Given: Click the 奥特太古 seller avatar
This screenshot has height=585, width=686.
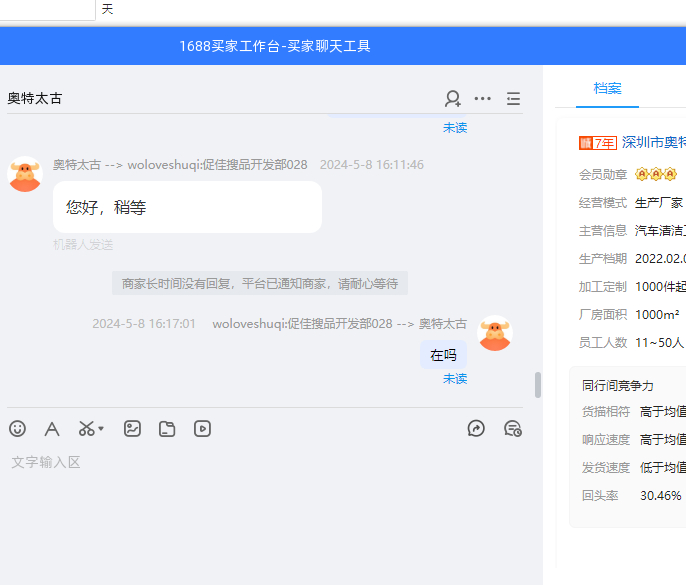Looking at the screenshot, I should pyautogui.click(x=24, y=174).
